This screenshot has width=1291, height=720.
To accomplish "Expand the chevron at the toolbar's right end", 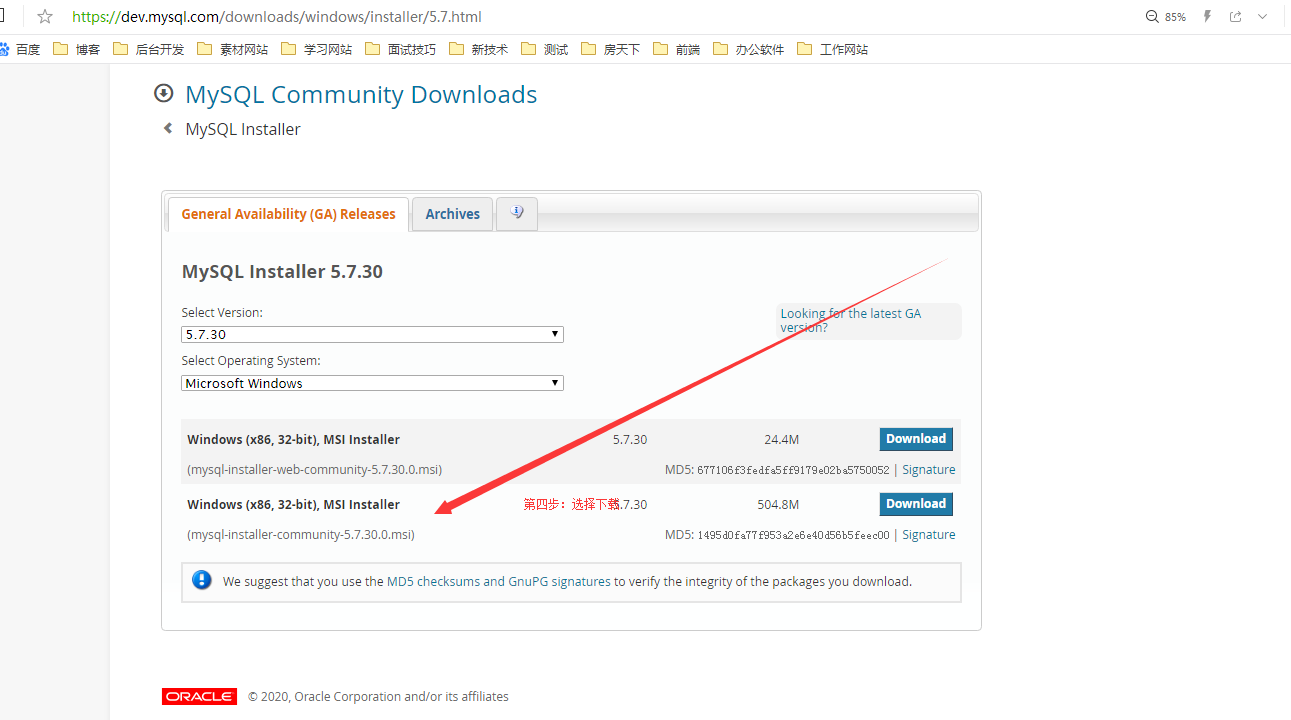I will pos(1262,16).
